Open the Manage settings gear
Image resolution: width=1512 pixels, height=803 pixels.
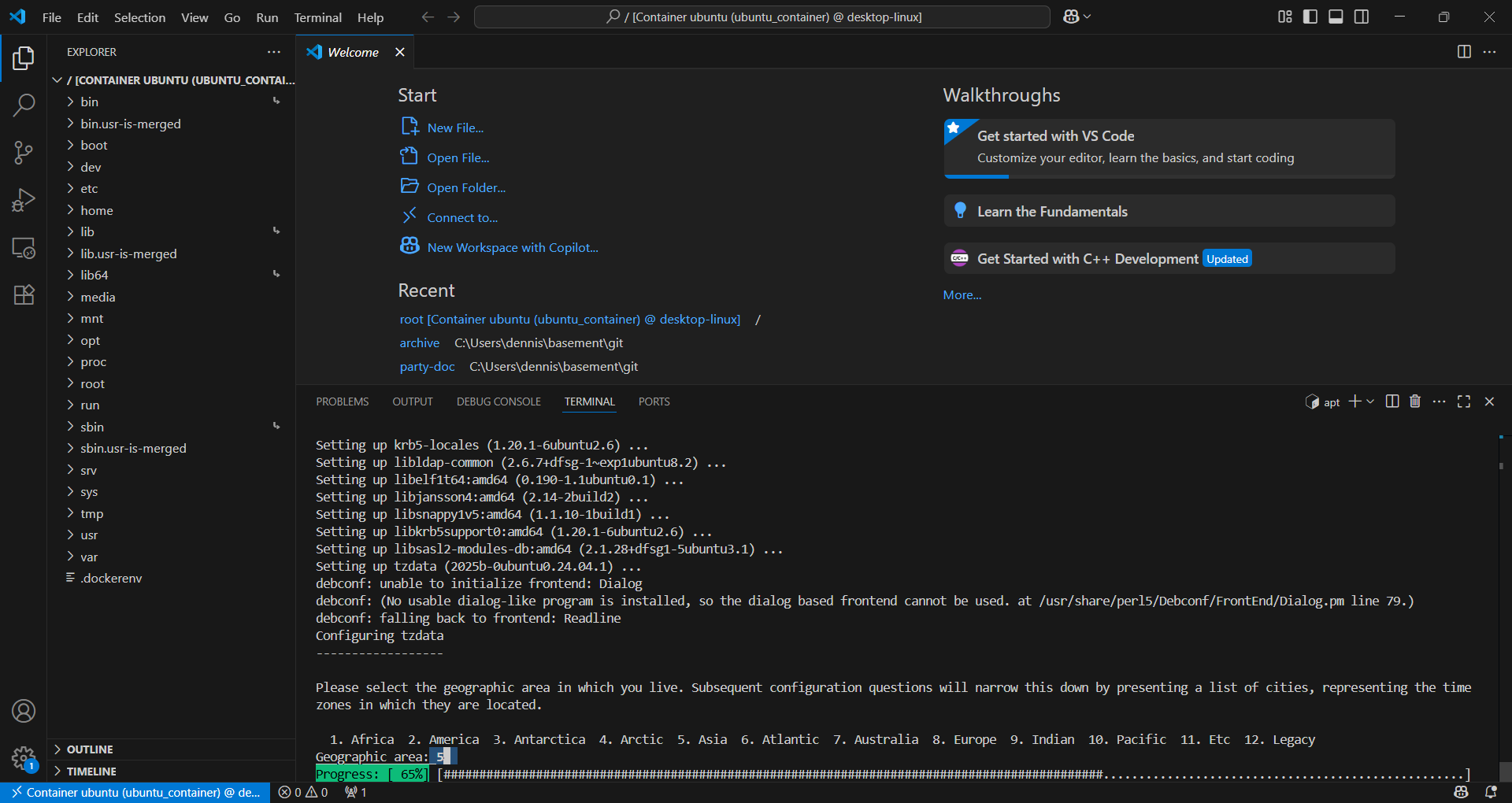click(24, 757)
